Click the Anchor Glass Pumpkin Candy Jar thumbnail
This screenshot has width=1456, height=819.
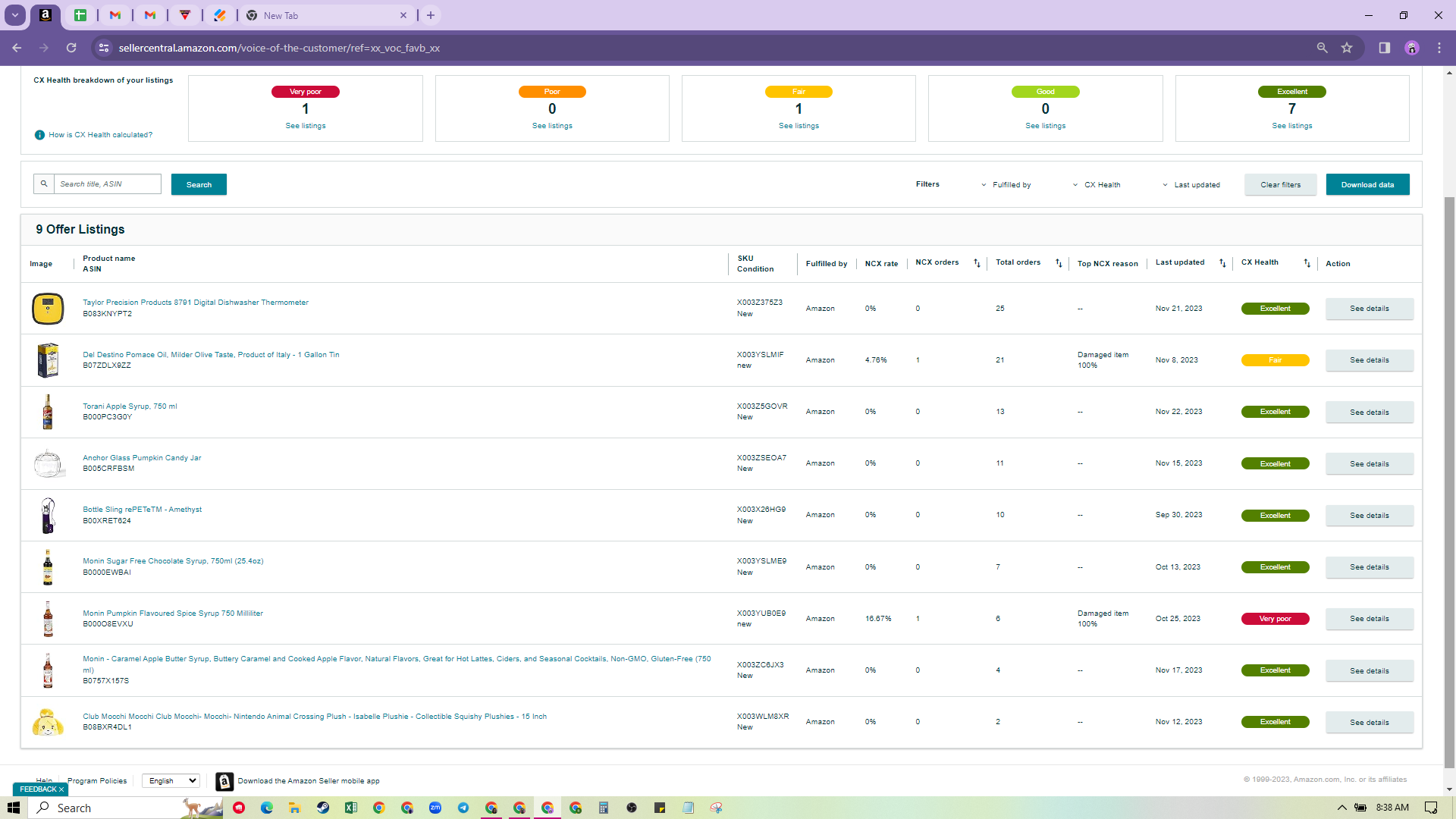click(48, 463)
